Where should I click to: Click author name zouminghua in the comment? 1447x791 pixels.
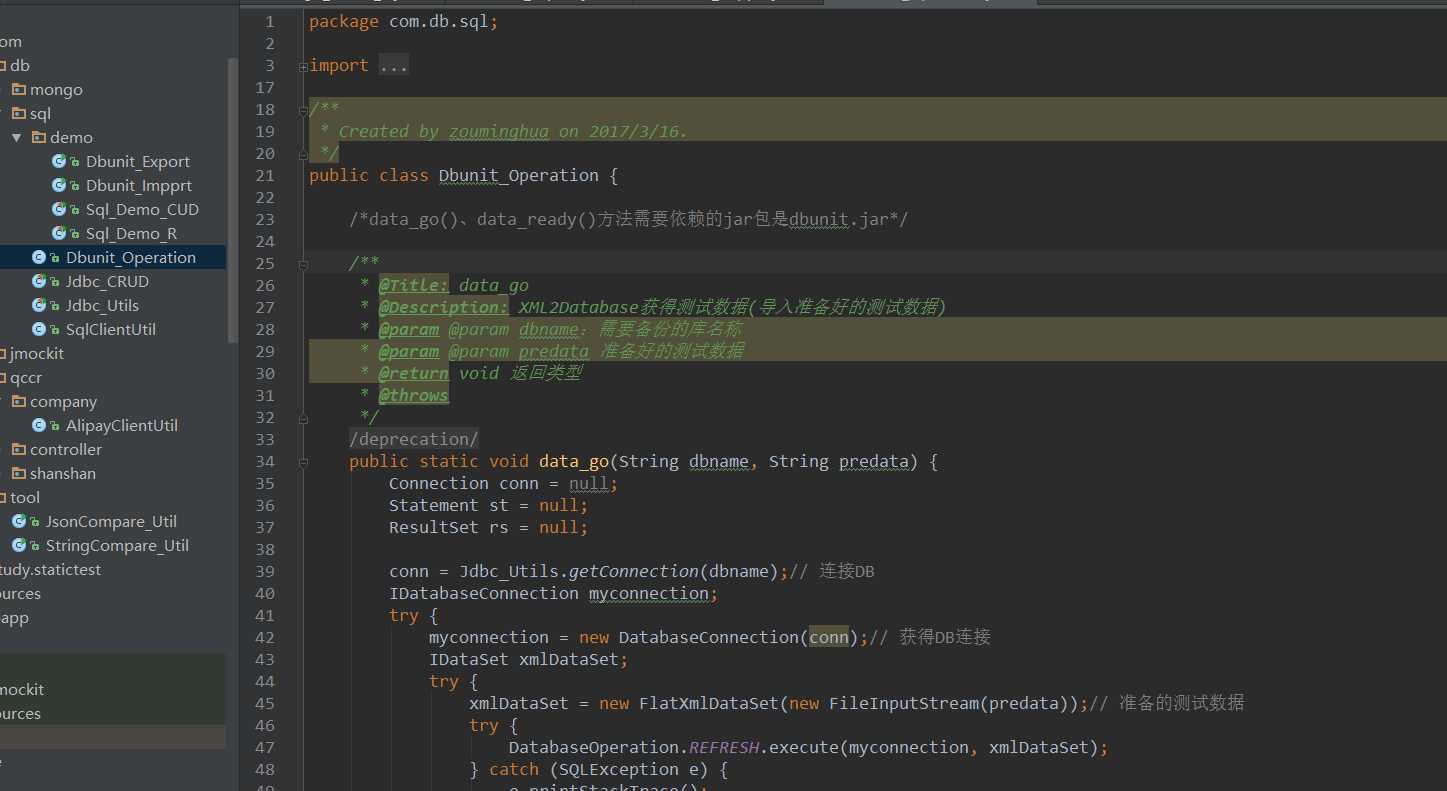point(499,131)
